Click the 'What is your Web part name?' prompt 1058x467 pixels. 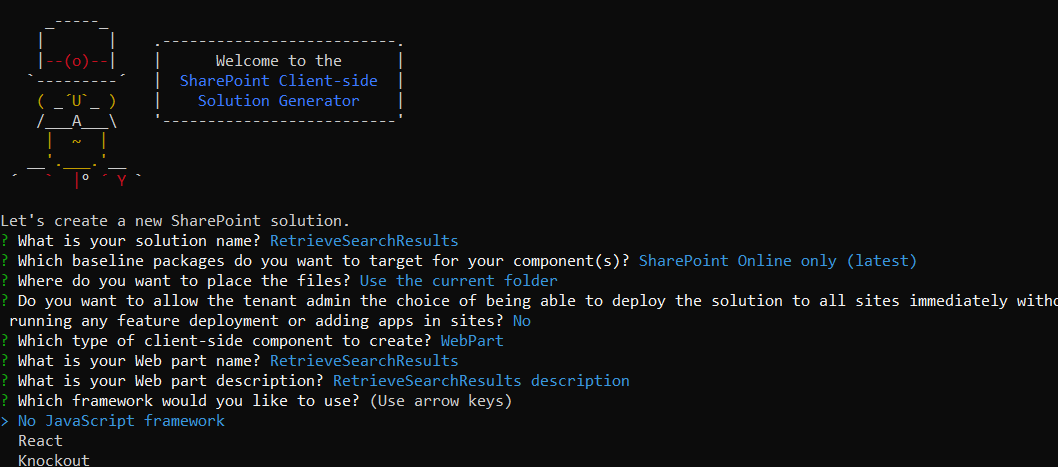(140, 361)
